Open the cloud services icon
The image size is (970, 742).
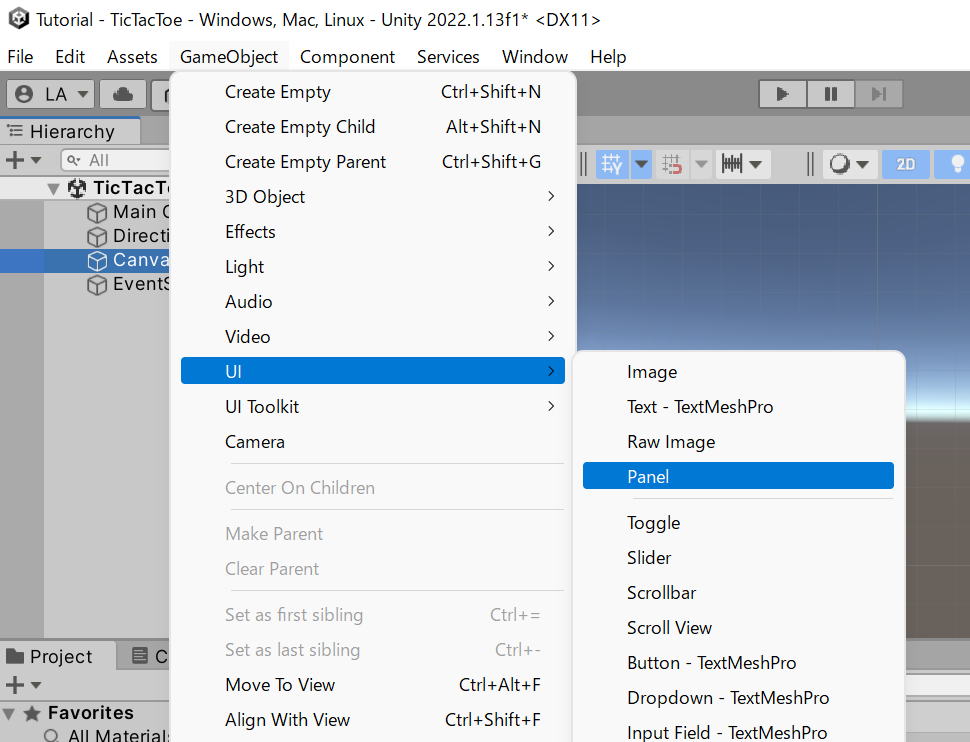(123, 94)
